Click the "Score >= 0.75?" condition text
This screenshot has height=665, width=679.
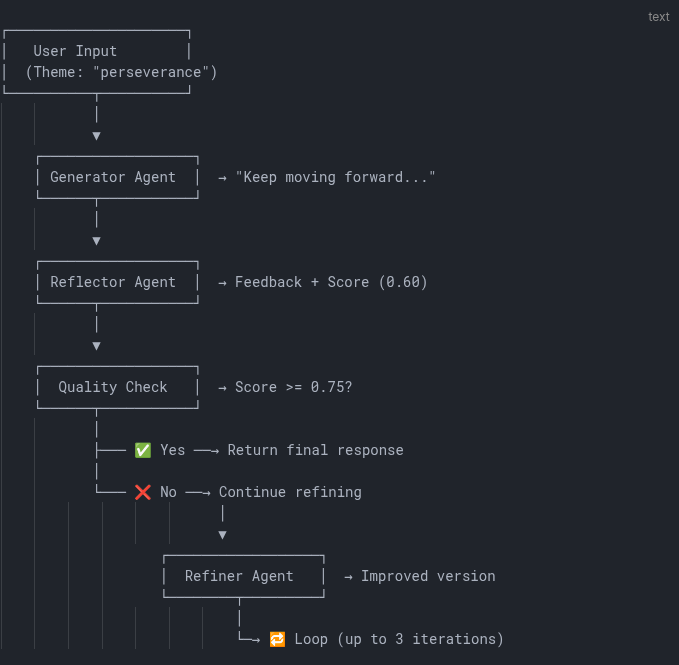point(293,387)
